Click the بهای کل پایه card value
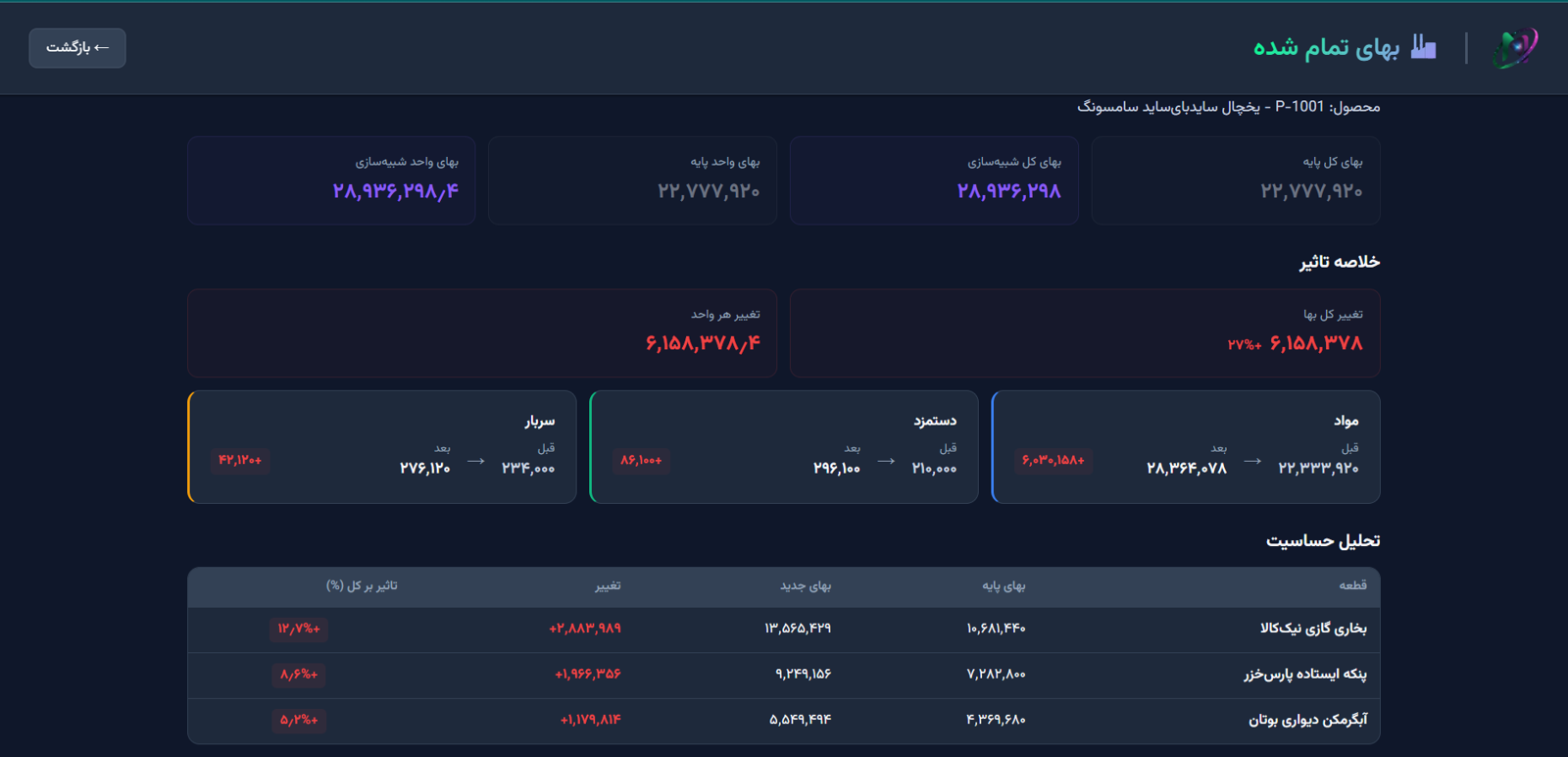Screen dimensions: 1568x757 pyautogui.click(x=1311, y=191)
